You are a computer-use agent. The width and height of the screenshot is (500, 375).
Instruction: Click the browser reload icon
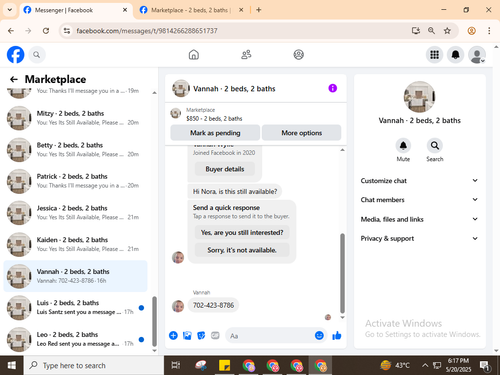point(46,31)
